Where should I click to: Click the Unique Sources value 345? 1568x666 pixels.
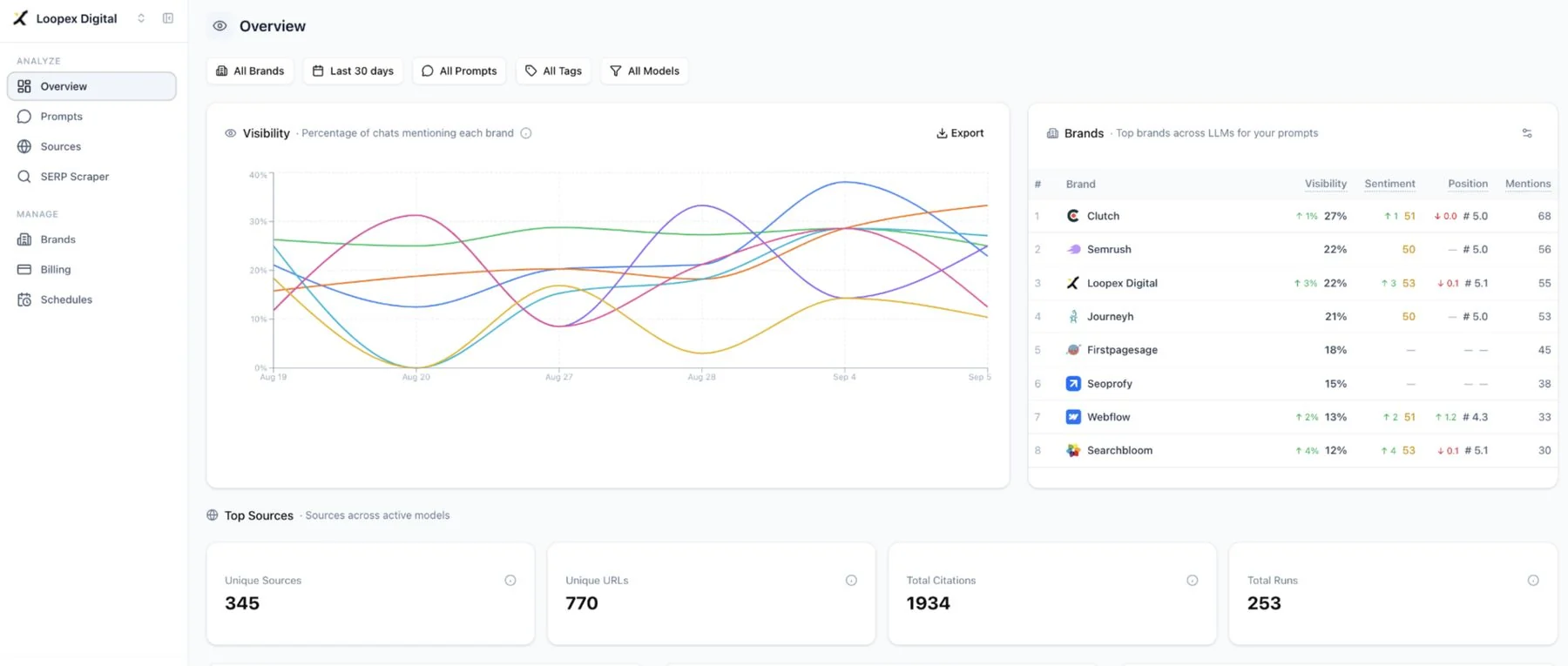[242, 603]
